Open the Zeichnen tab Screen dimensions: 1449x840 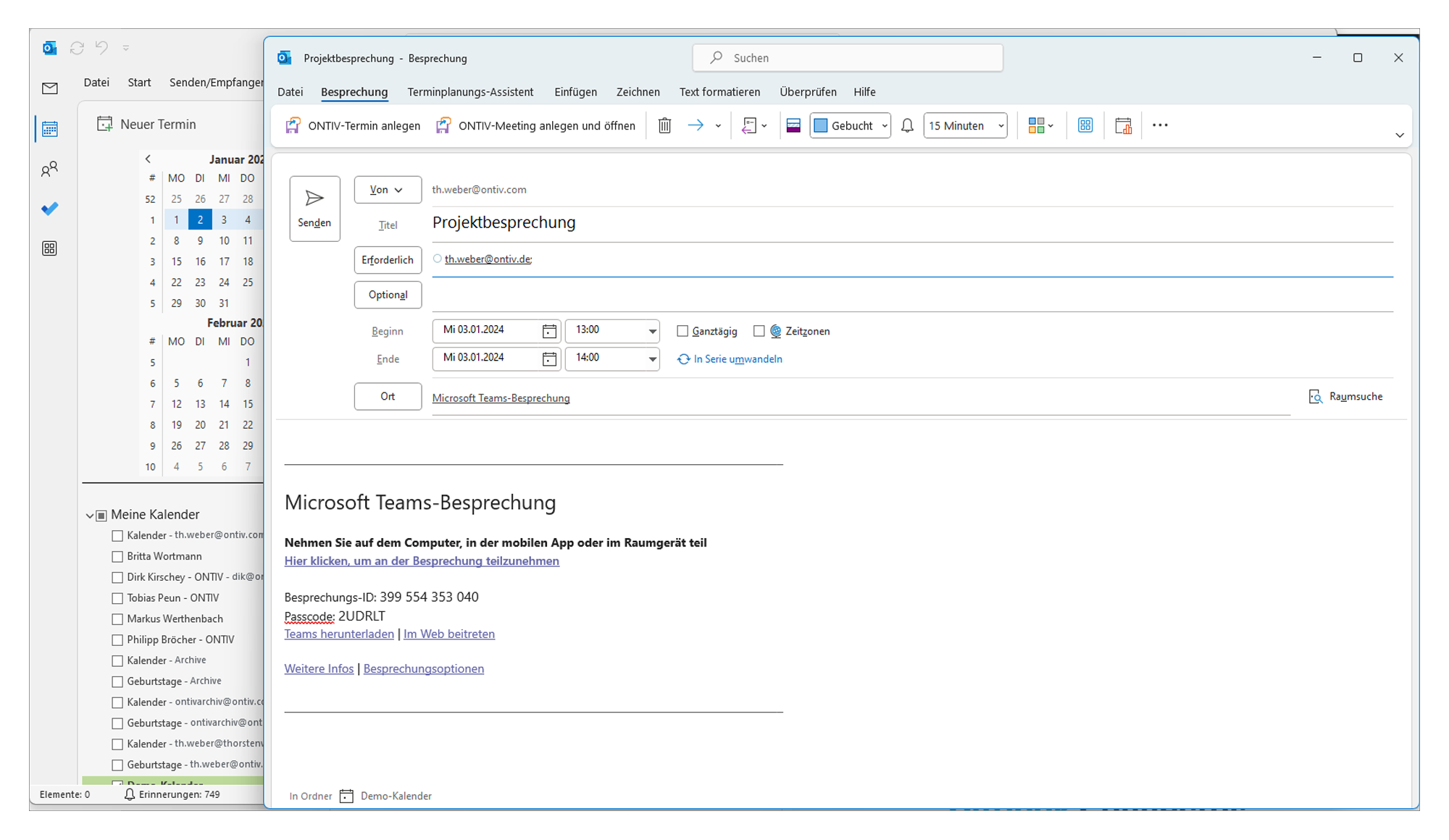[638, 92]
